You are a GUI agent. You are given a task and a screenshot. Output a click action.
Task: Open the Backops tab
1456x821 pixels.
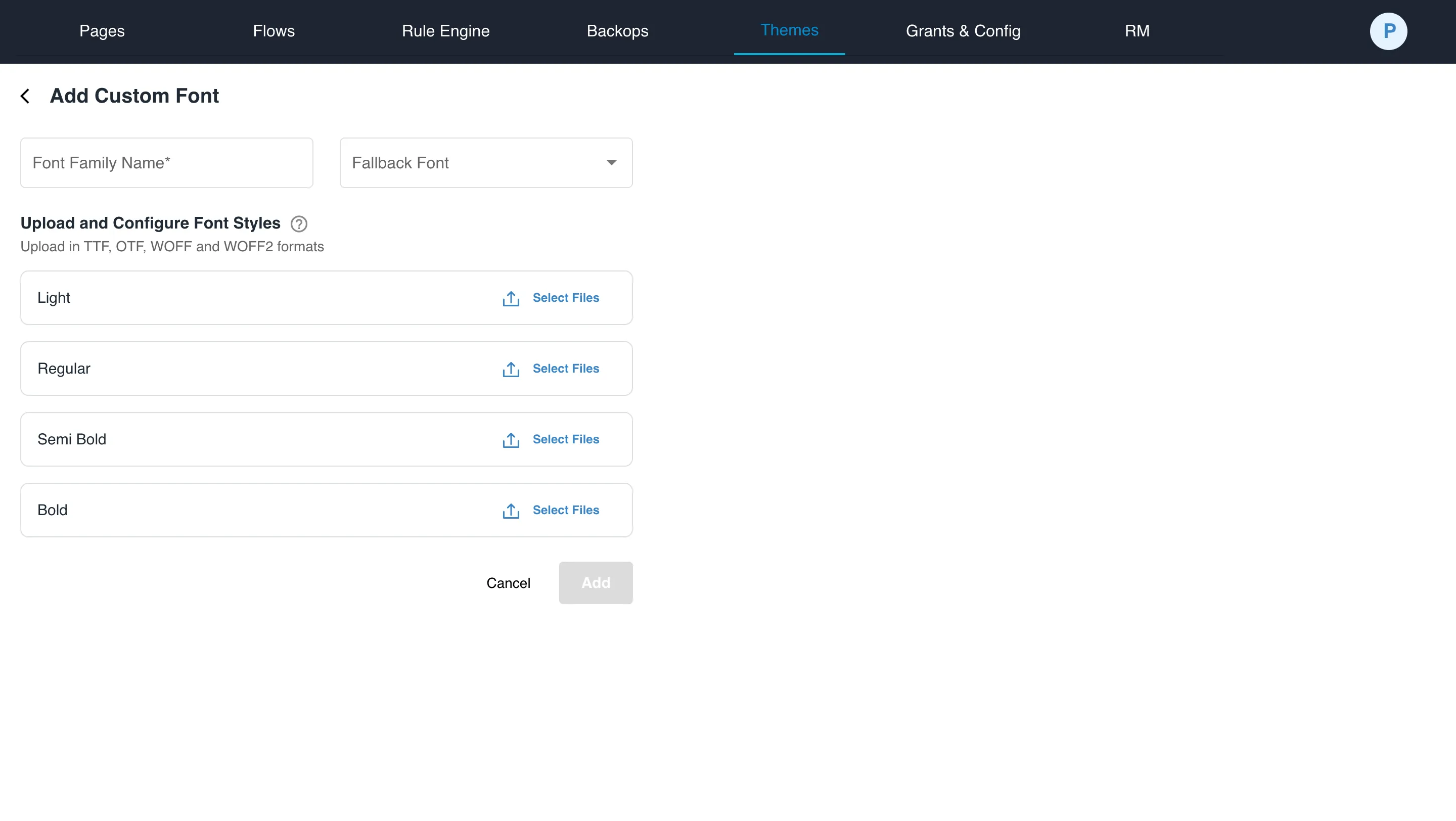click(618, 31)
